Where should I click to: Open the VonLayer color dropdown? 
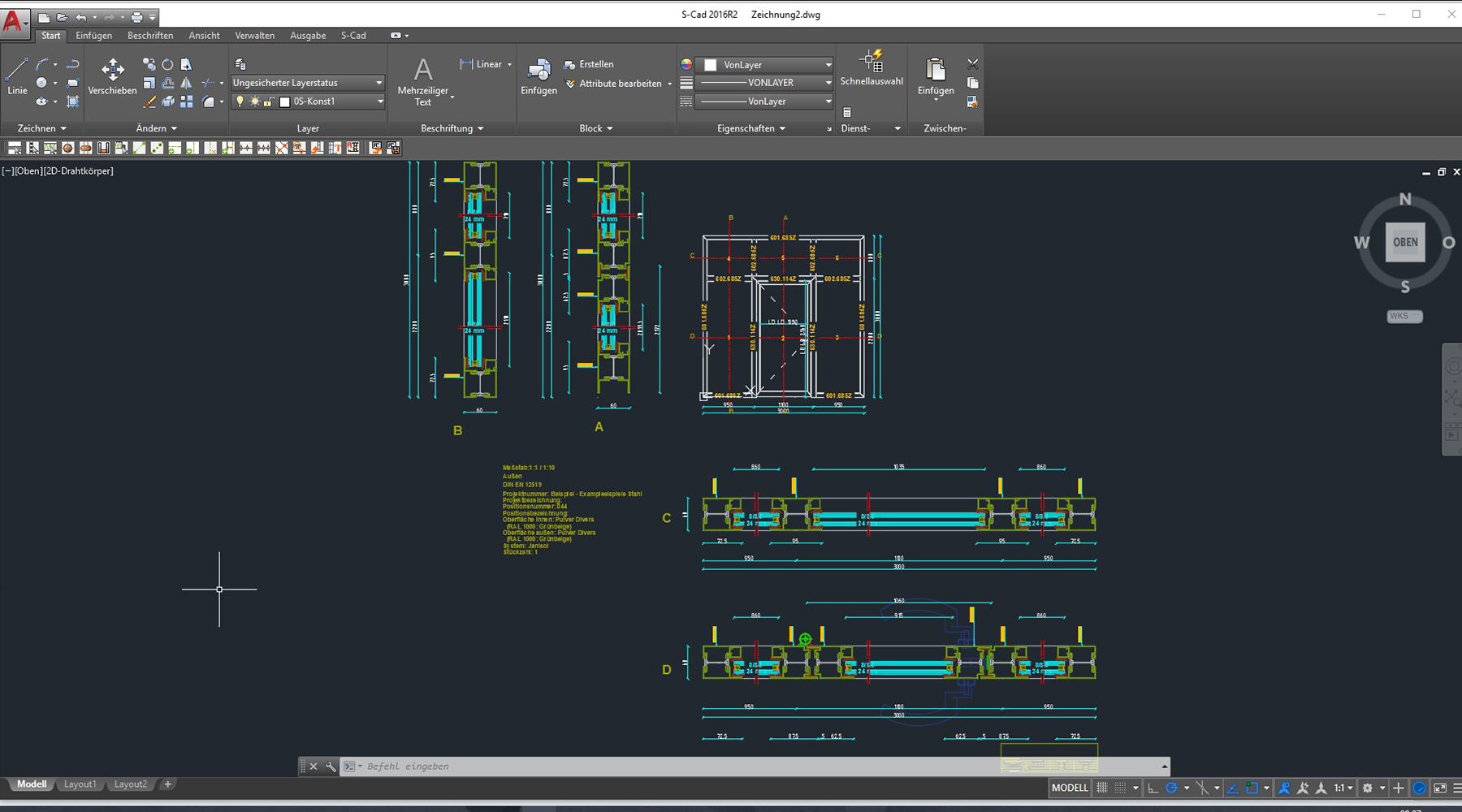pyautogui.click(x=766, y=64)
